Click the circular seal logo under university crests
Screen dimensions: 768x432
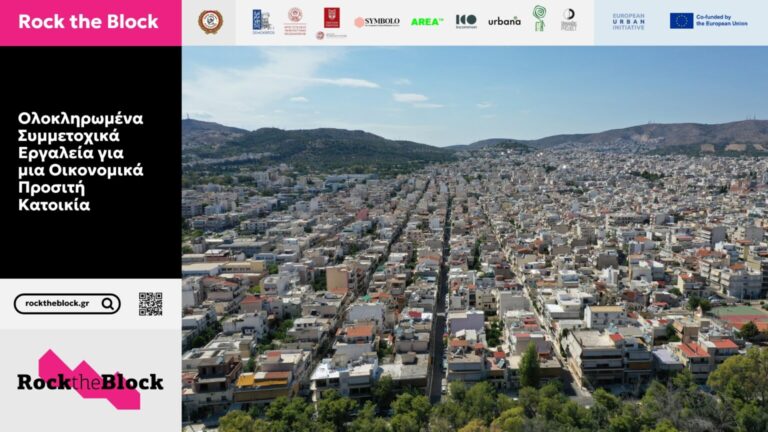tap(320, 35)
